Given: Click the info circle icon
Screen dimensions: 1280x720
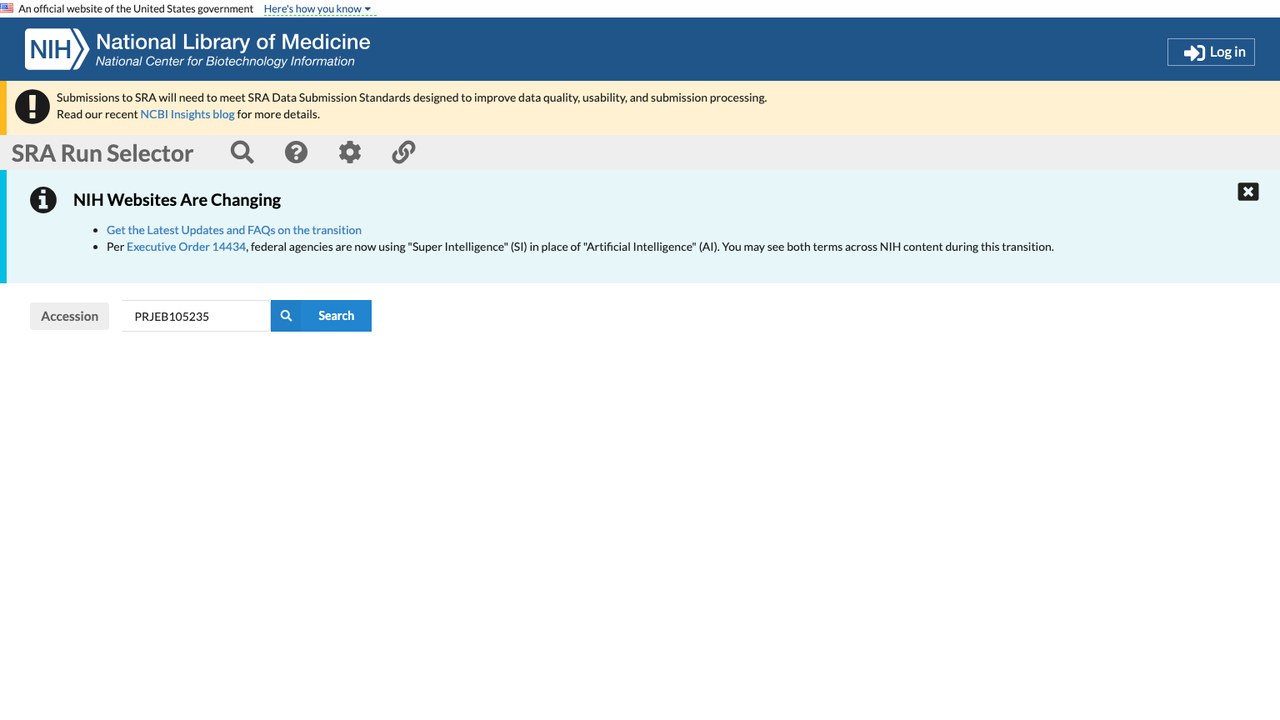Looking at the screenshot, I should [x=43, y=200].
